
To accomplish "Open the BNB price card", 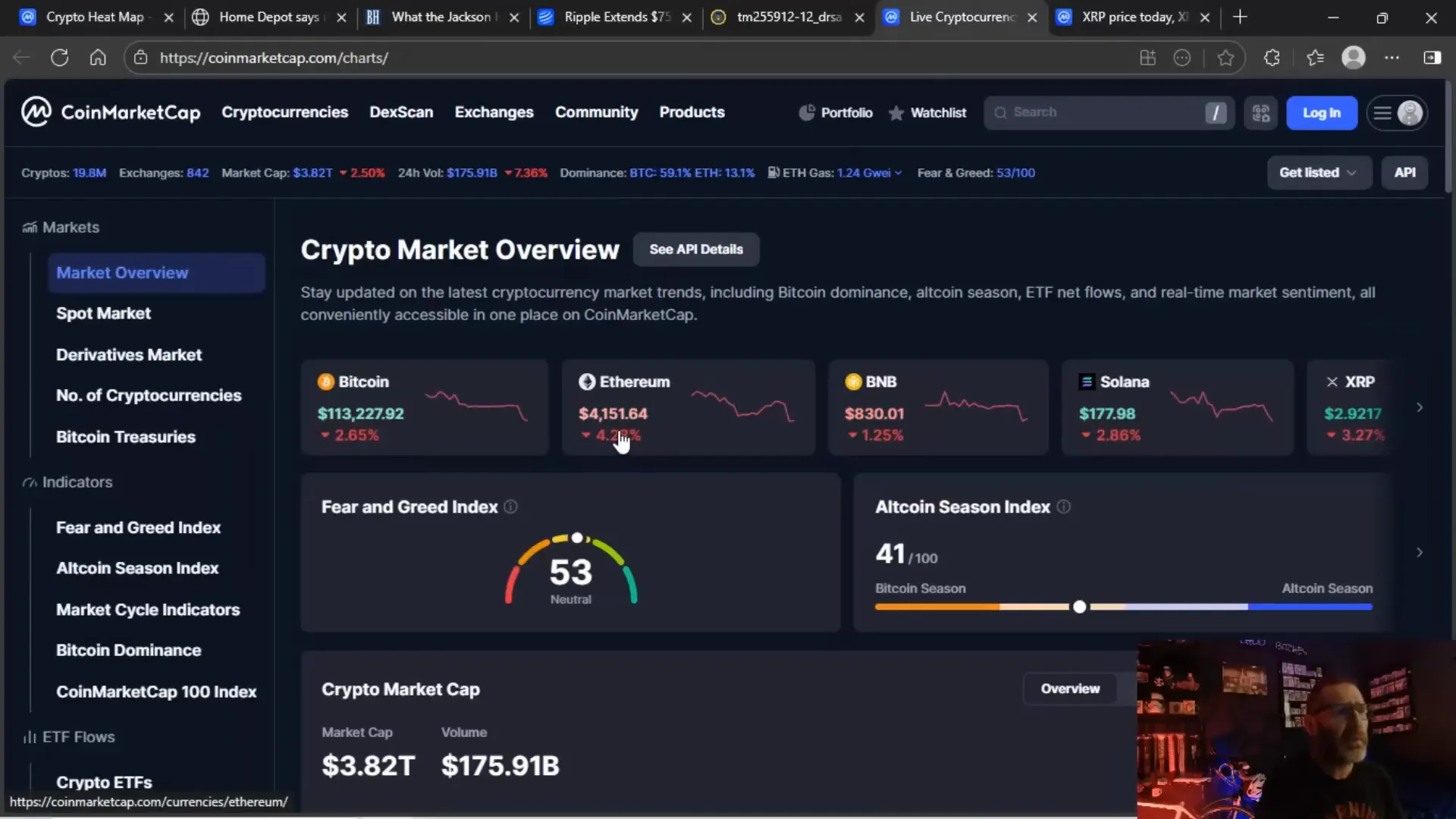I will (938, 407).
